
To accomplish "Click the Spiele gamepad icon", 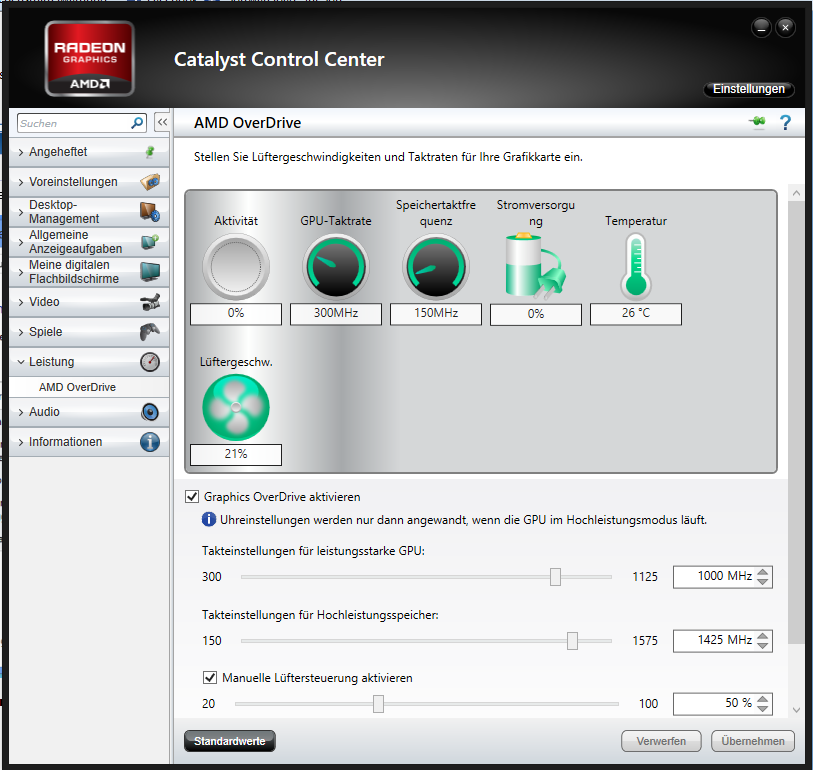I will point(150,332).
